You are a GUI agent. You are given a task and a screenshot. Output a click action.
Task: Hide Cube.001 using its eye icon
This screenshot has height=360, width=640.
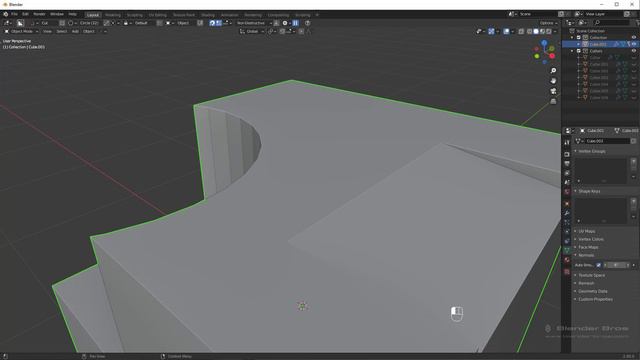[x=634, y=44]
